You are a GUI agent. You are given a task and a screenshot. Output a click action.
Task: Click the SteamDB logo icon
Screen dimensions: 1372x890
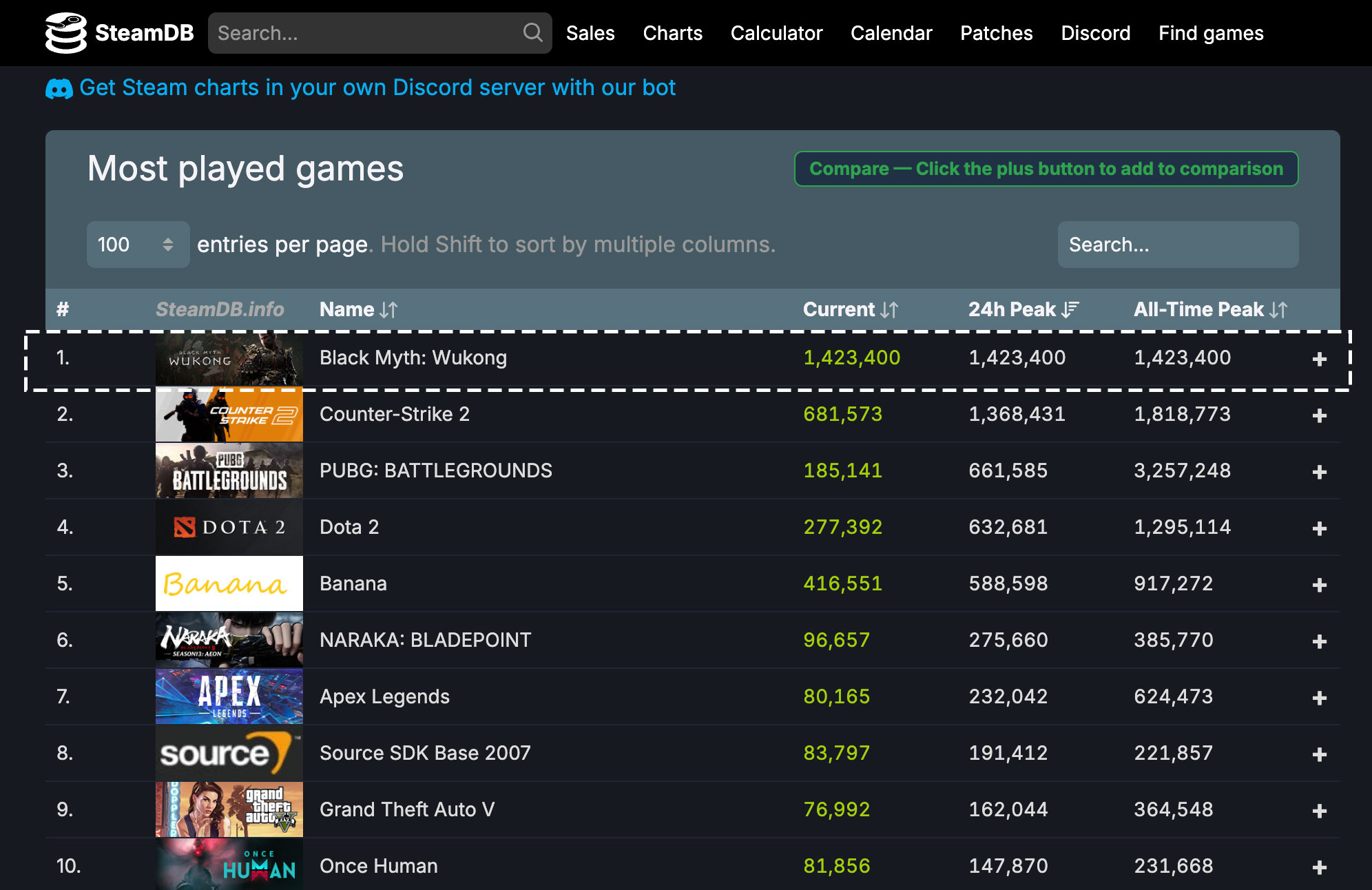(66, 33)
